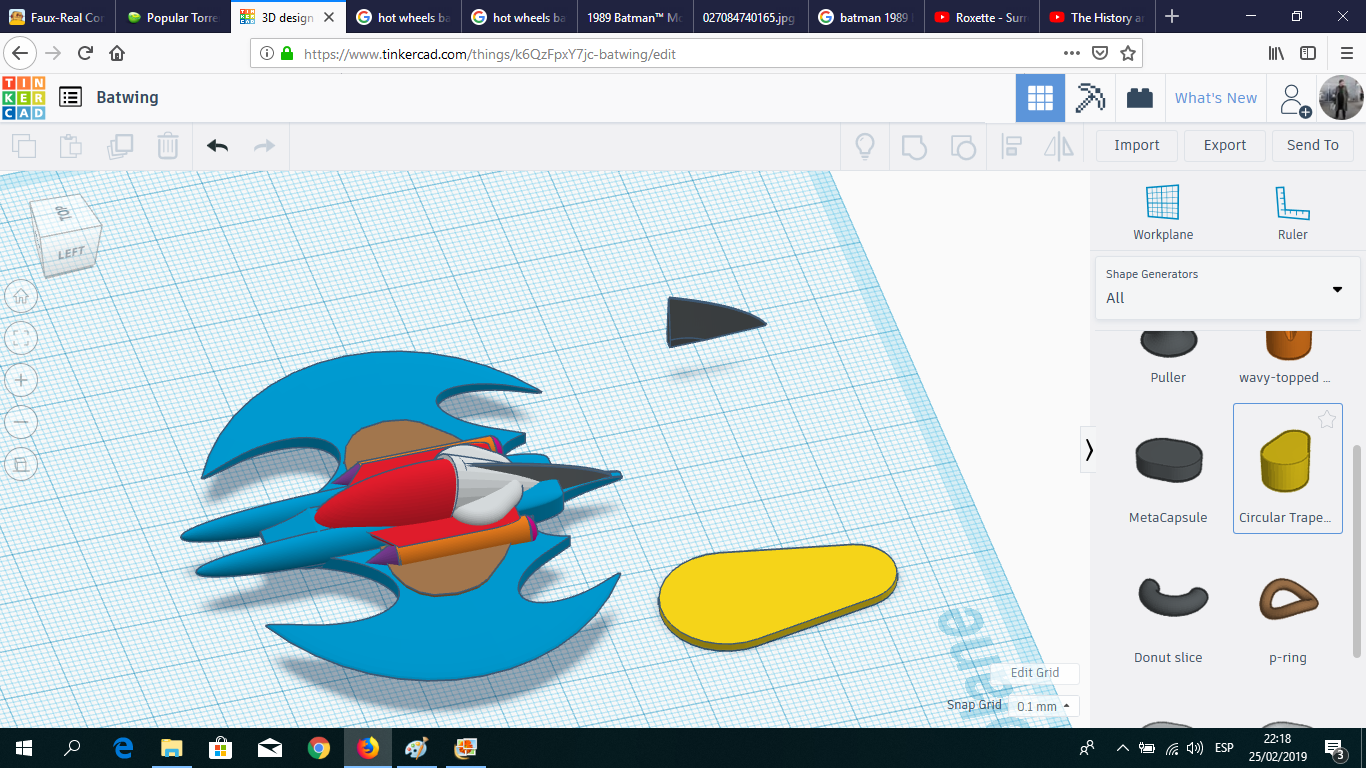Switch to the Roxette YouTube tab
1366x768 pixels.
[x=981, y=17]
